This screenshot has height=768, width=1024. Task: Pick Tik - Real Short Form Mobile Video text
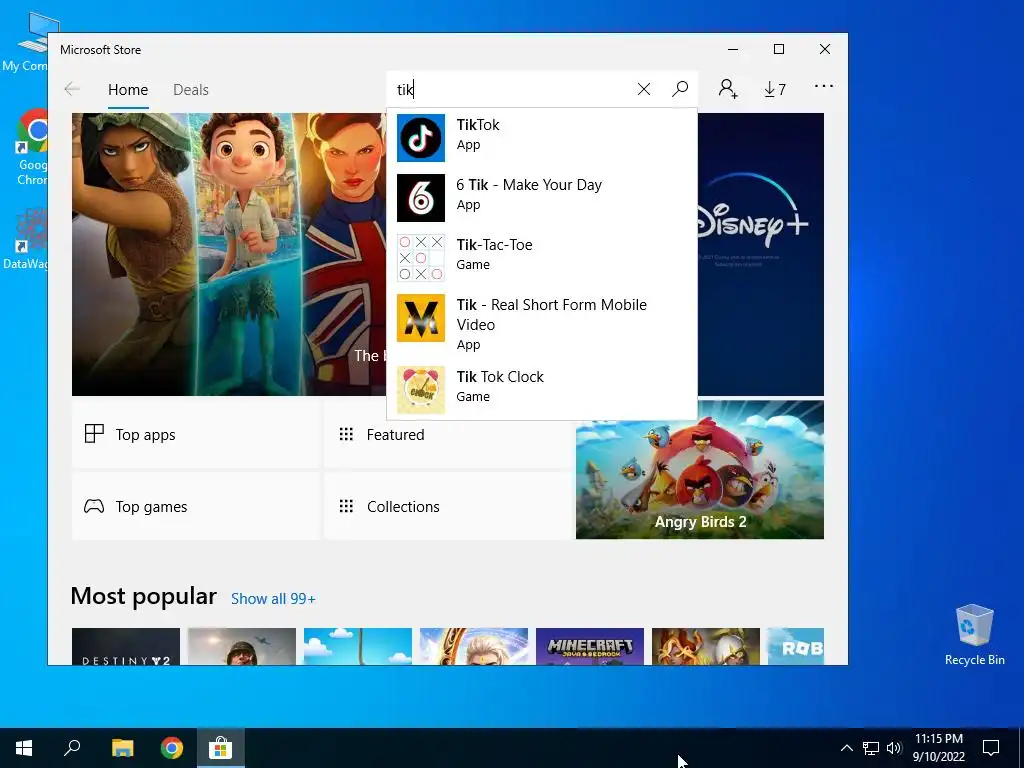pyautogui.click(x=551, y=315)
